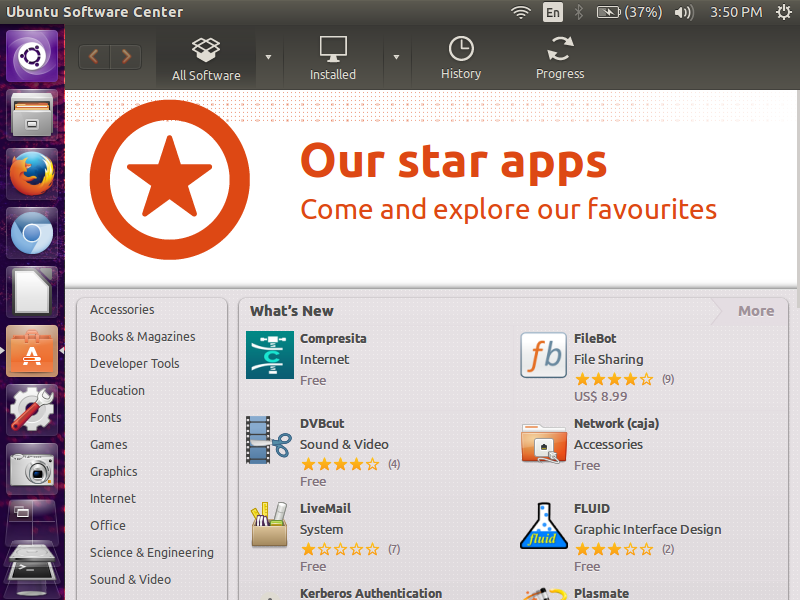Screen dimensions: 800x600
Task: Show the Installed software view
Action: 333,59
